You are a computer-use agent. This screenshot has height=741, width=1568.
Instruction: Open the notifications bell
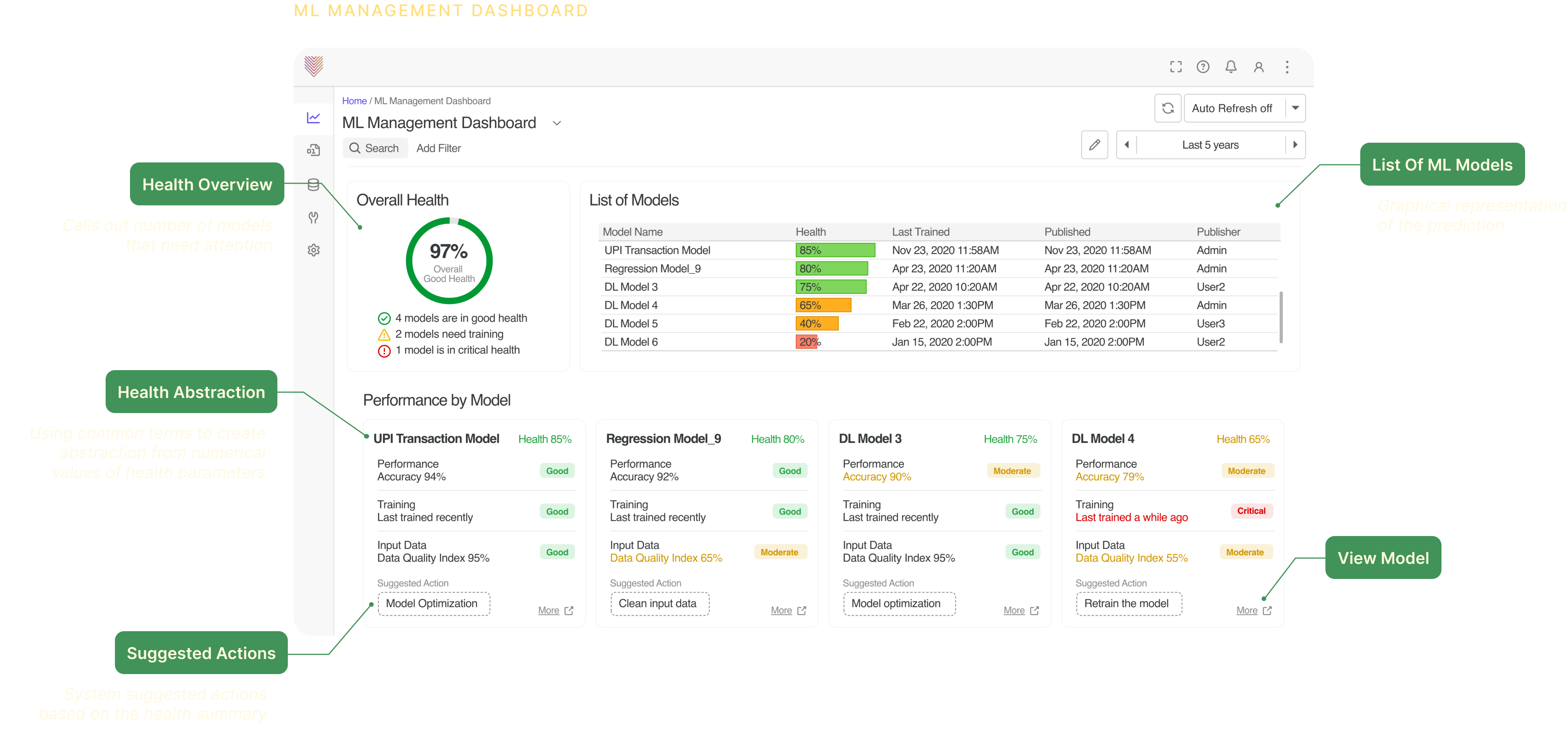click(1231, 67)
